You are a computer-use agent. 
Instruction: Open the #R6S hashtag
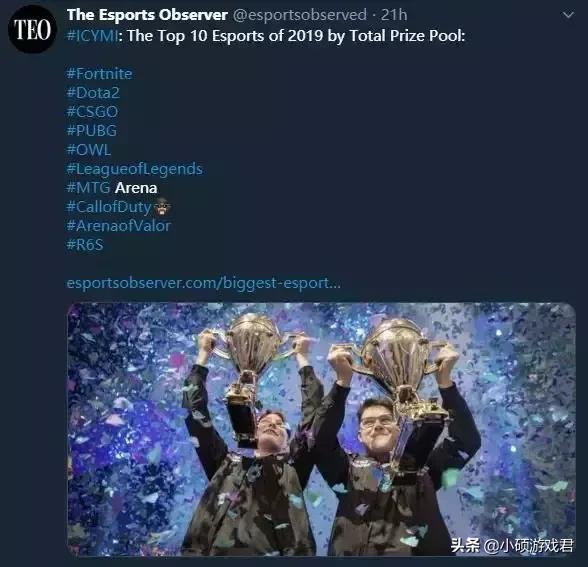pyautogui.click(x=85, y=245)
